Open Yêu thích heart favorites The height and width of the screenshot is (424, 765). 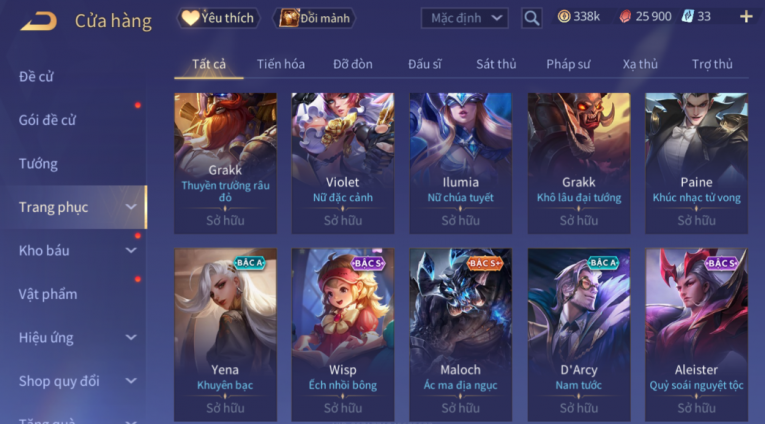[218, 18]
